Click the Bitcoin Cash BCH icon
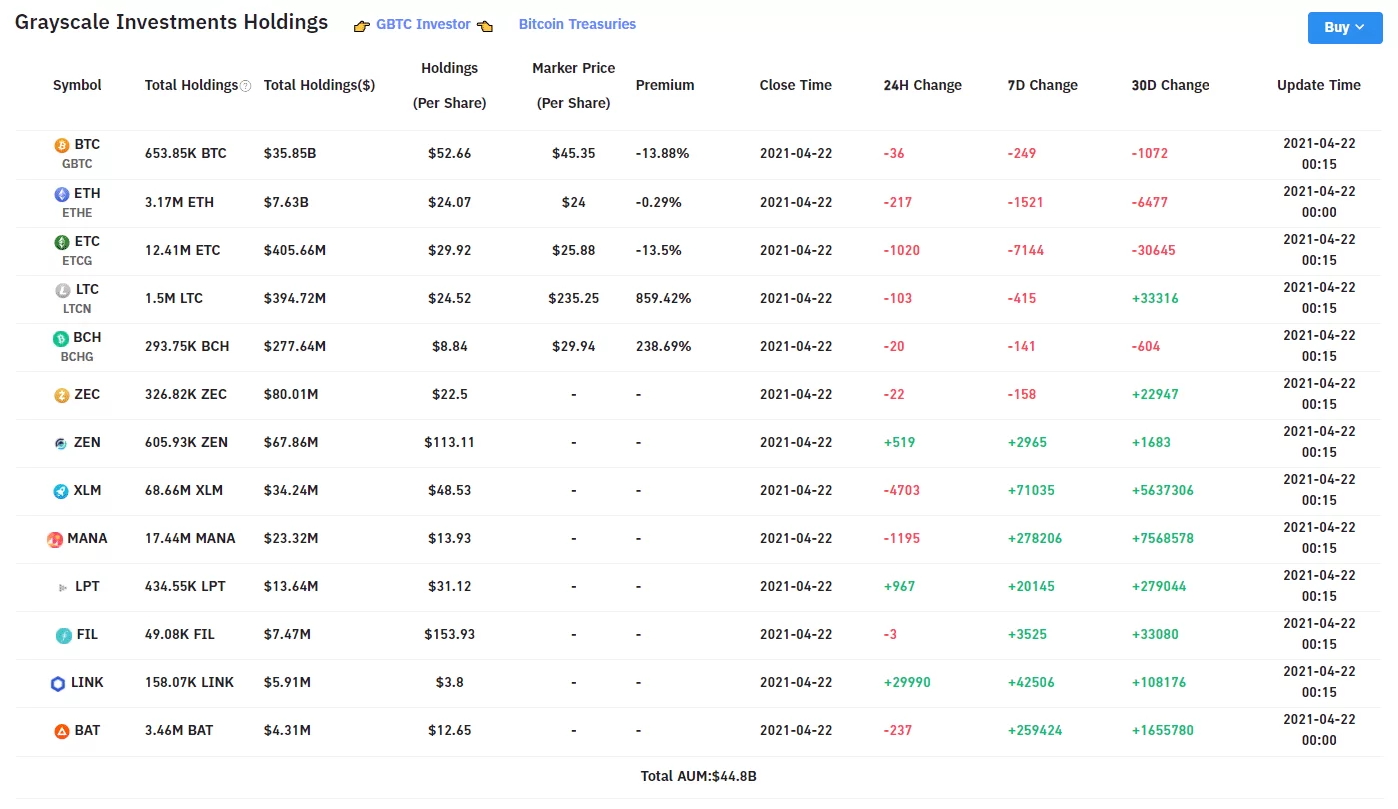Viewport: 1398px width, 809px height. coord(62,338)
